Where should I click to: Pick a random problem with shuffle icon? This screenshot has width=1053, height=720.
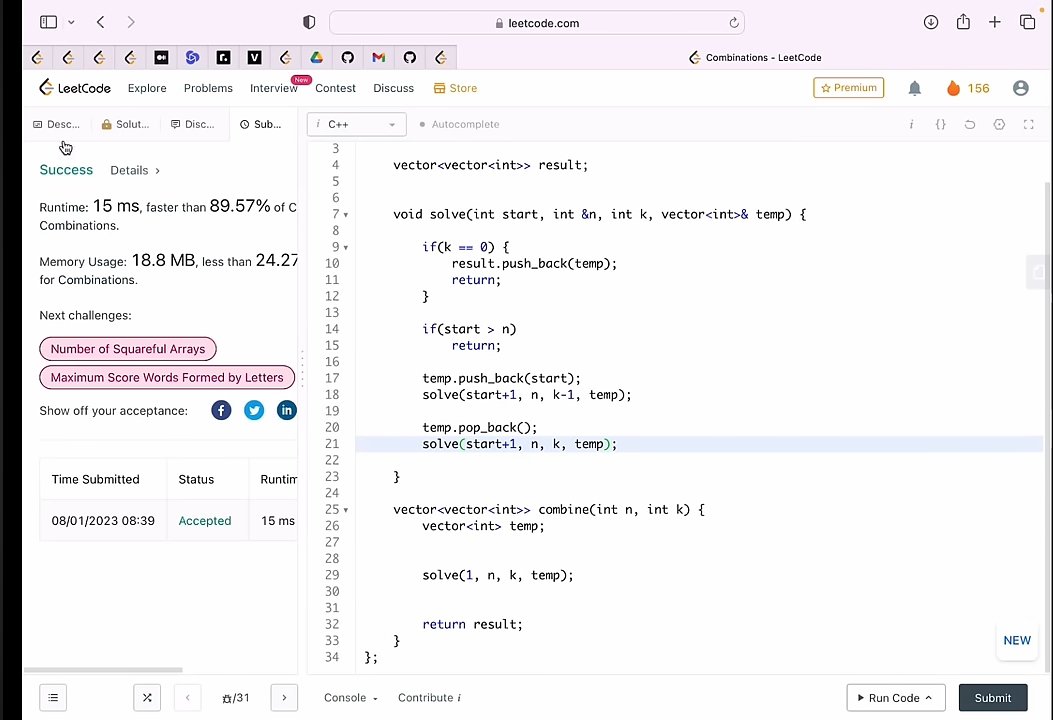pyautogui.click(x=147, y=698)
